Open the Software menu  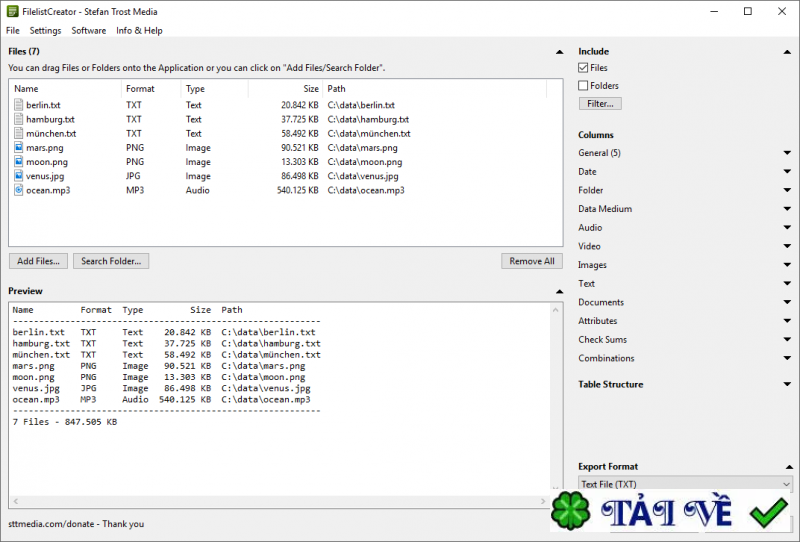89,31
